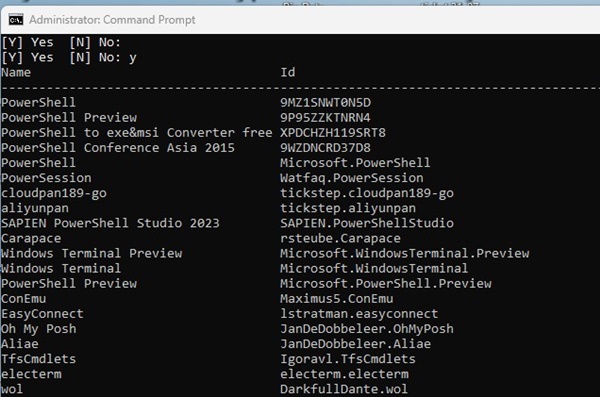
Task: Click the electerm.electerm Id entry
Action: pyautogui.click(x=344, y=374)
